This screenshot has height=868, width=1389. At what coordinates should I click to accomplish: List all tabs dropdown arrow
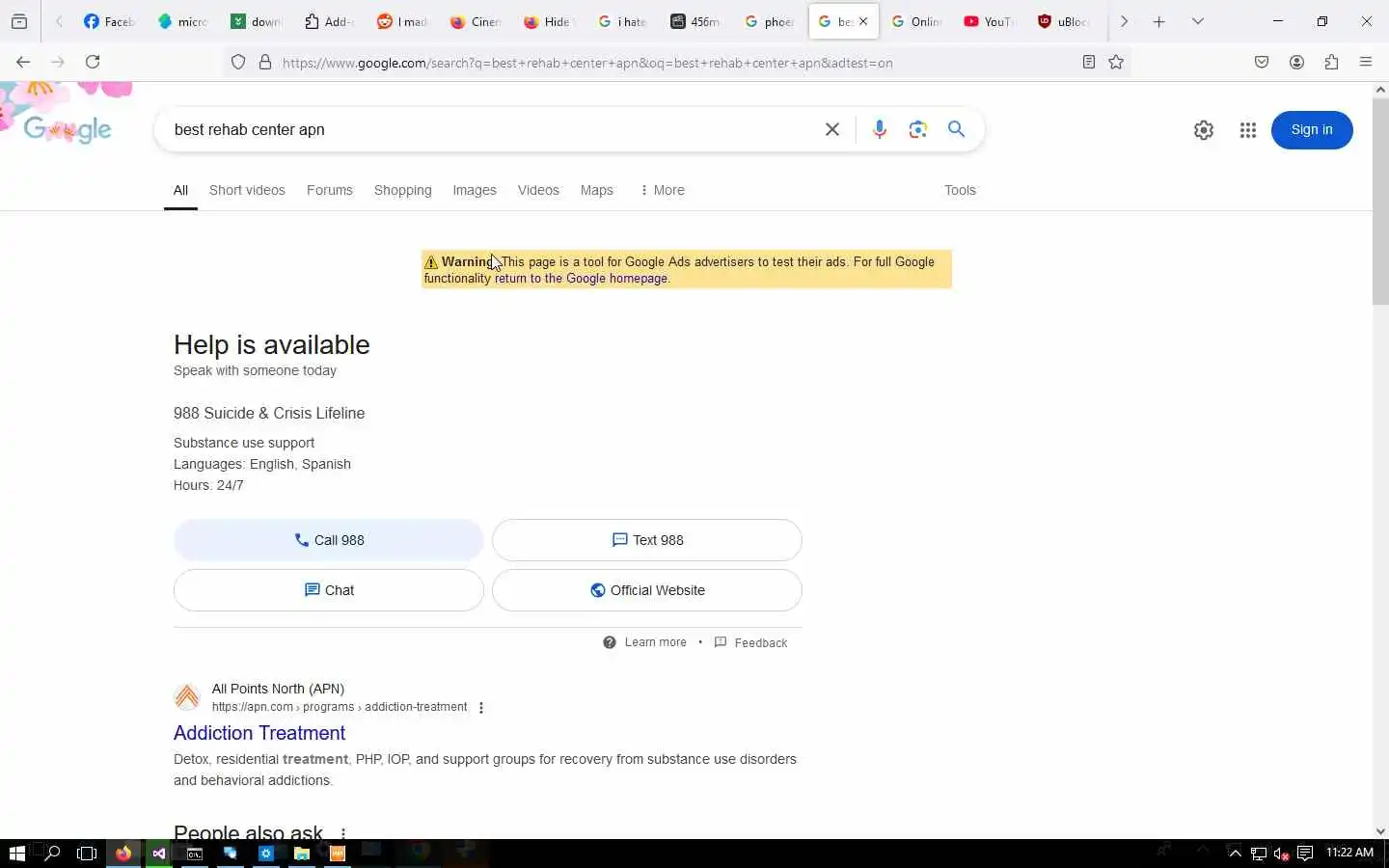1198,21
